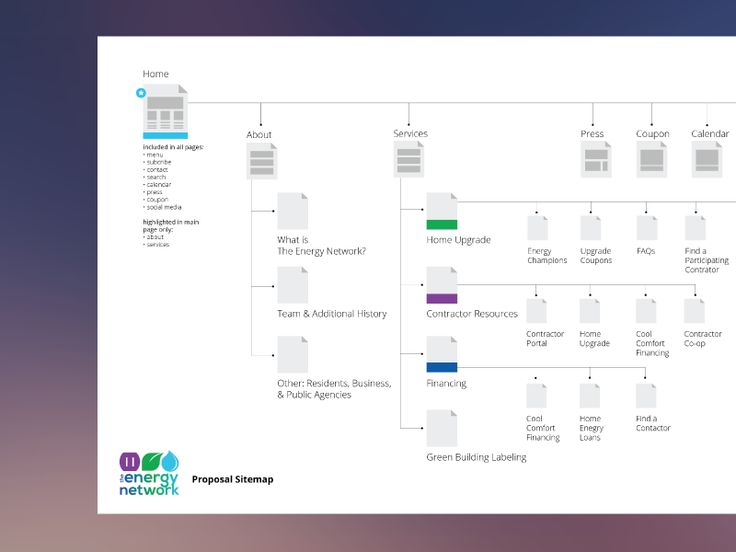Click Home Upgrade icon under Contractor Resources
Screen dimensions: 736x552
(590, 311)
